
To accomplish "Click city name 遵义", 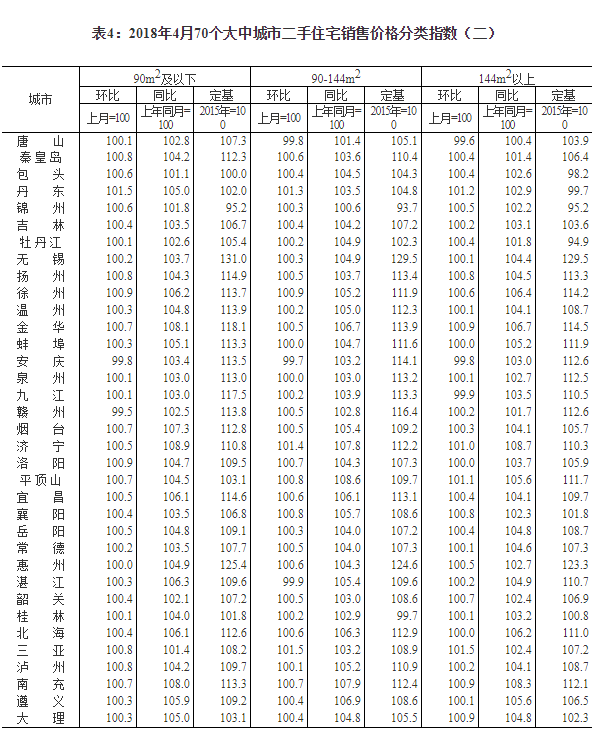I will coord(40,701).
